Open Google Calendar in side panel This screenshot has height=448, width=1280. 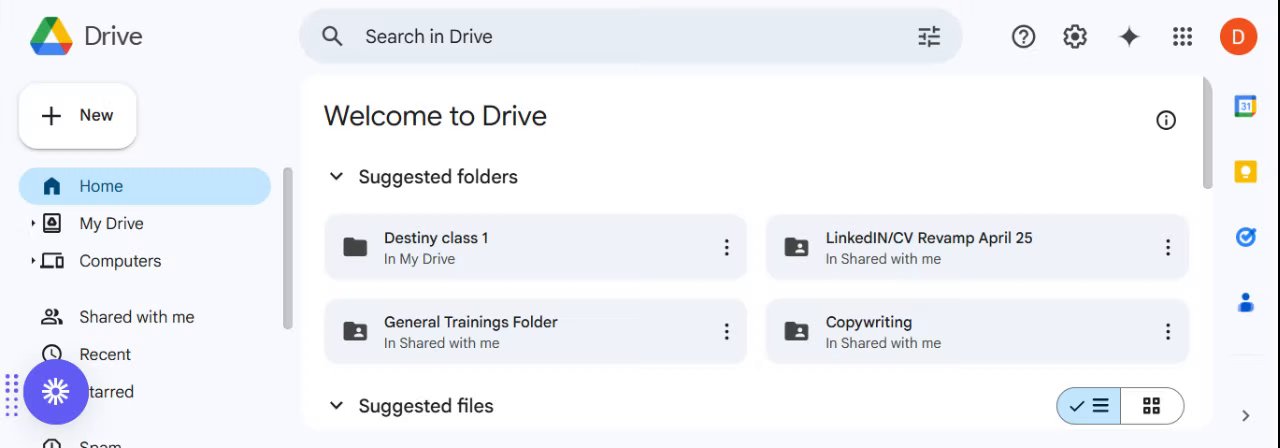coord(1245,106)
